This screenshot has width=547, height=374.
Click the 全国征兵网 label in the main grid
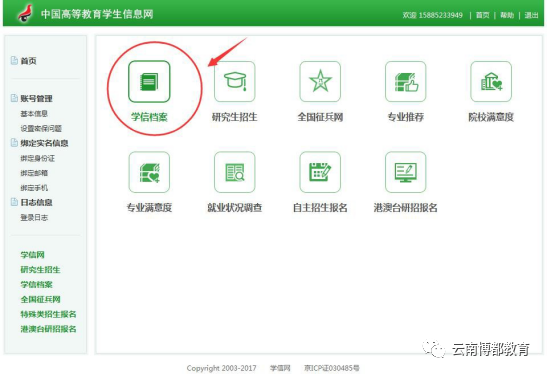point(320,117)
